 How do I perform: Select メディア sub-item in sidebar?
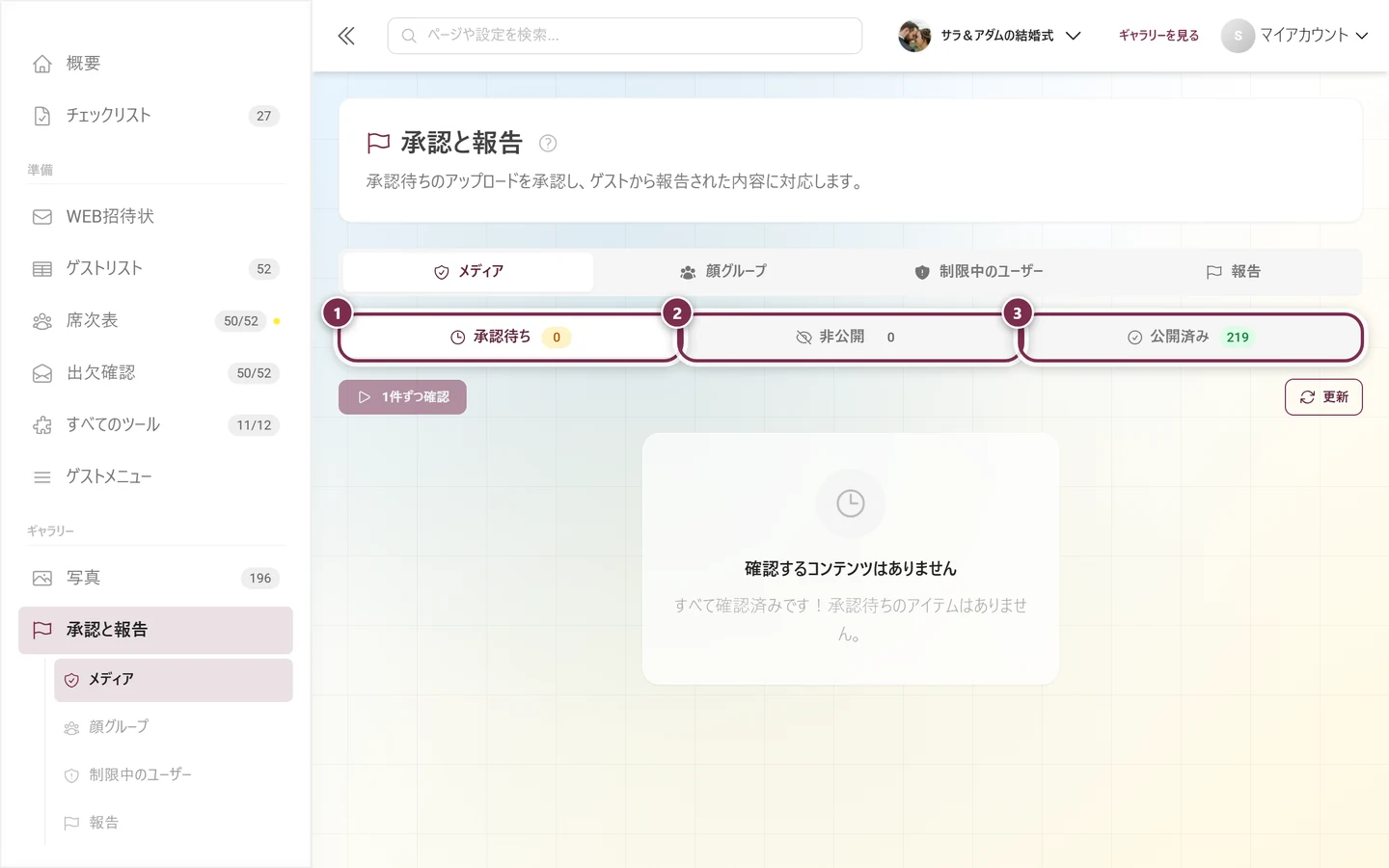[x=174, y=680]
